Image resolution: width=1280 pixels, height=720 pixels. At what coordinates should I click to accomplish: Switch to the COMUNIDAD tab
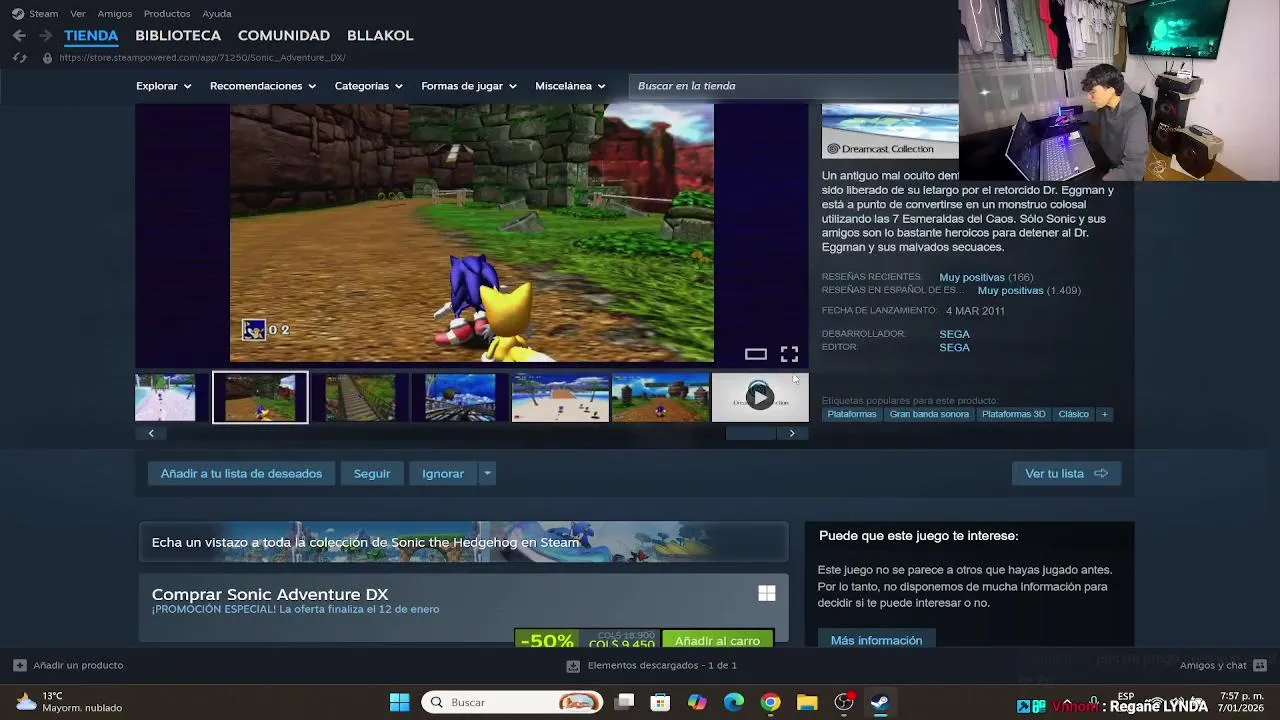284,35
